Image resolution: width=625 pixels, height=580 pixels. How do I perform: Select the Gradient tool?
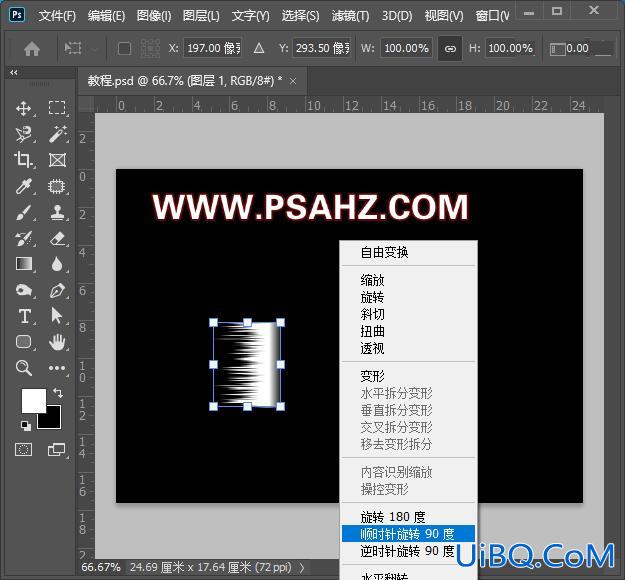[24, 264]
